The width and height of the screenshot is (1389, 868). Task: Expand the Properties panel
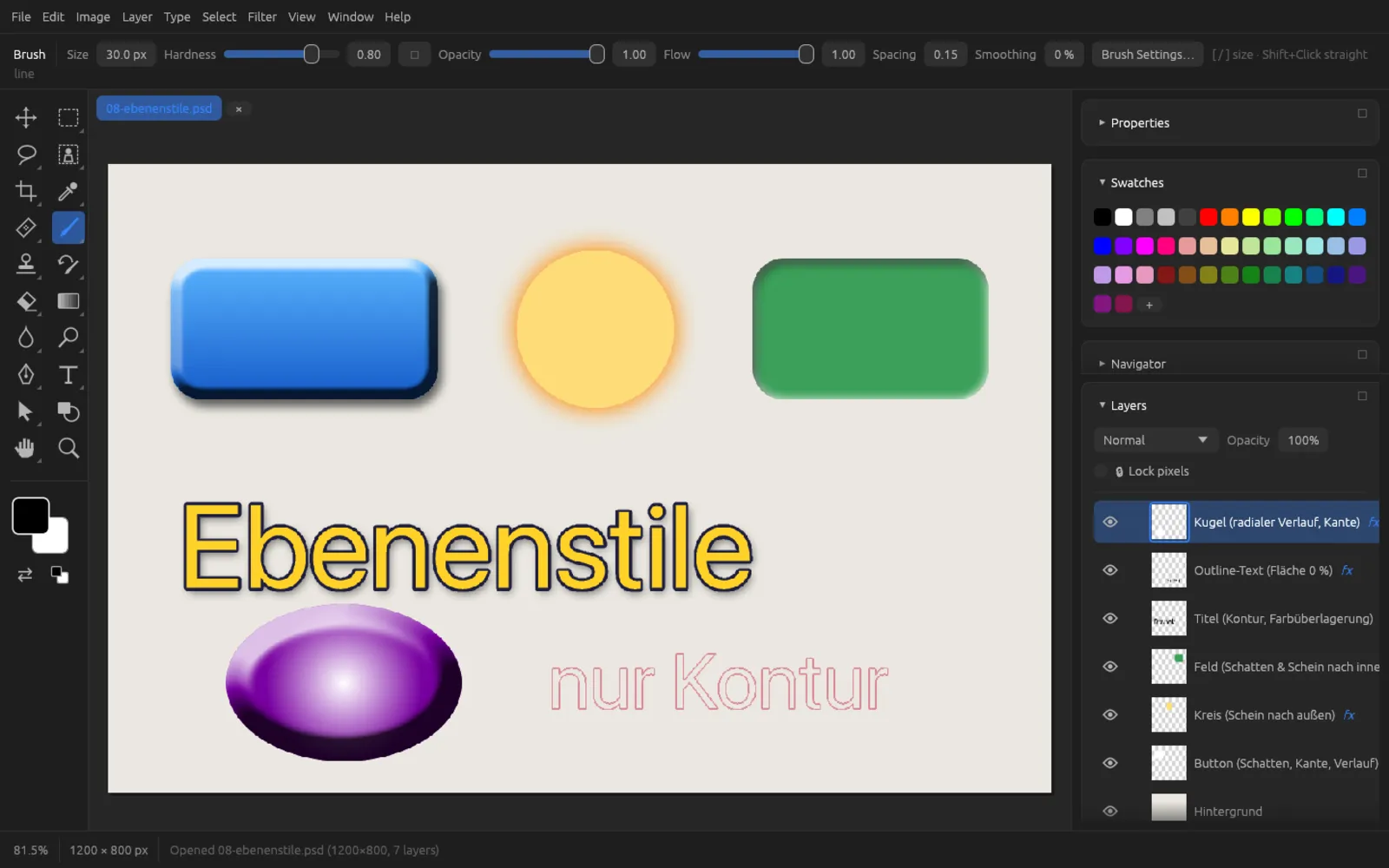click(x=1102, y=122)
